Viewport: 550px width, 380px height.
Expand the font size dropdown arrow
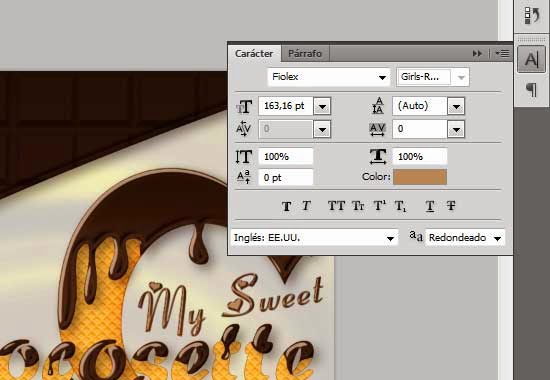322,106
